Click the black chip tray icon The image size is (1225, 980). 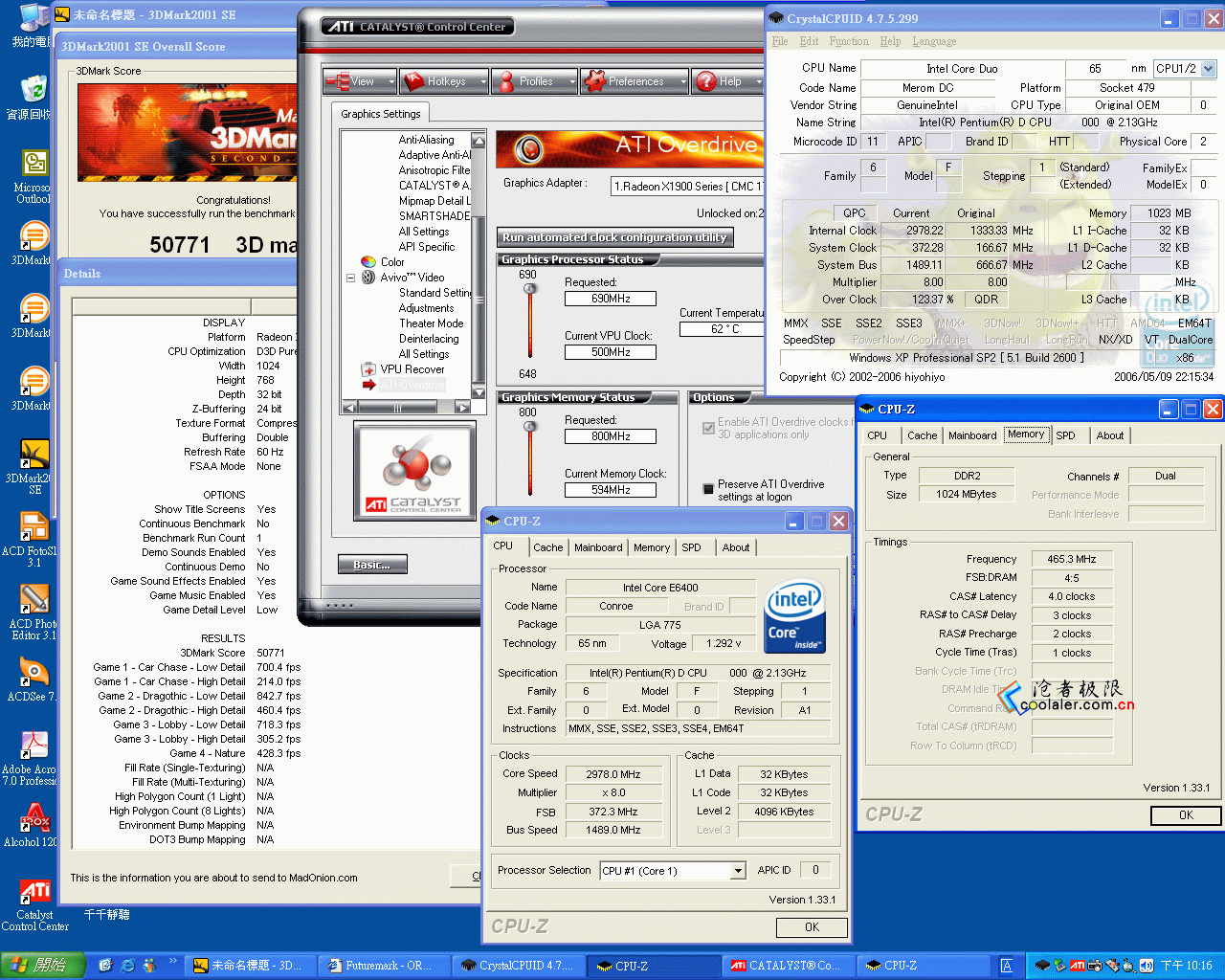1043,966
